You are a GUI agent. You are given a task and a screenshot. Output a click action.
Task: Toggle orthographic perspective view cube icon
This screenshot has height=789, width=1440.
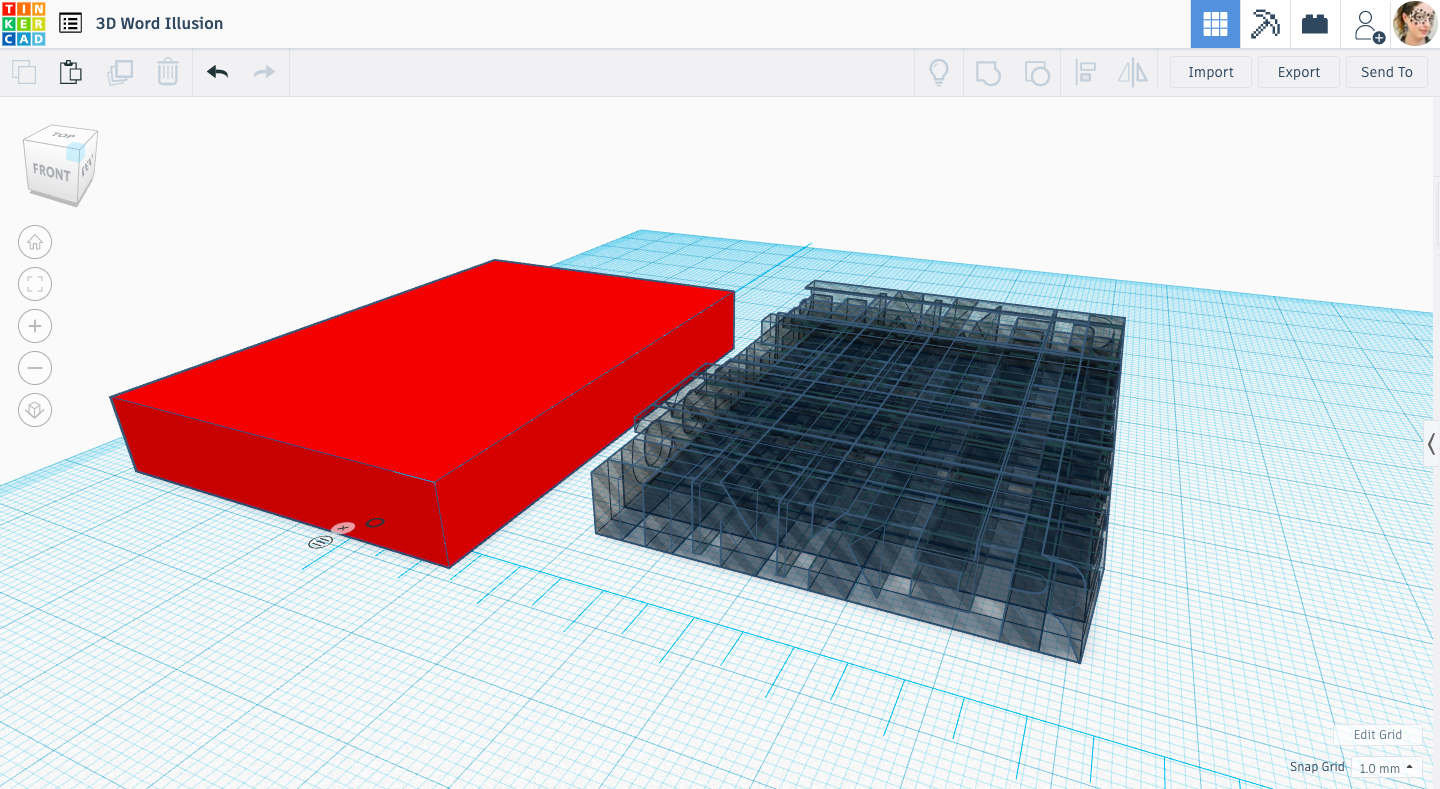click(x=35, y=410)
